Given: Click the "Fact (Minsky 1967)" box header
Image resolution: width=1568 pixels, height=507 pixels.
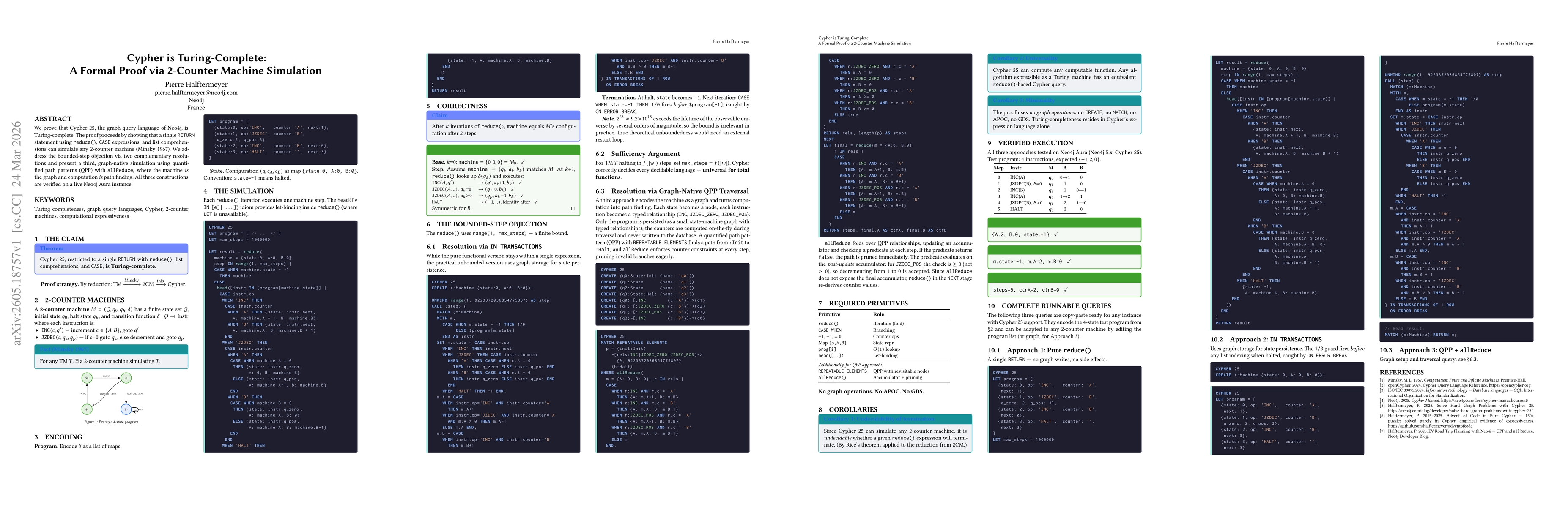Looking at the screenshot, I should pyautogui.click(x=111, y=349).
